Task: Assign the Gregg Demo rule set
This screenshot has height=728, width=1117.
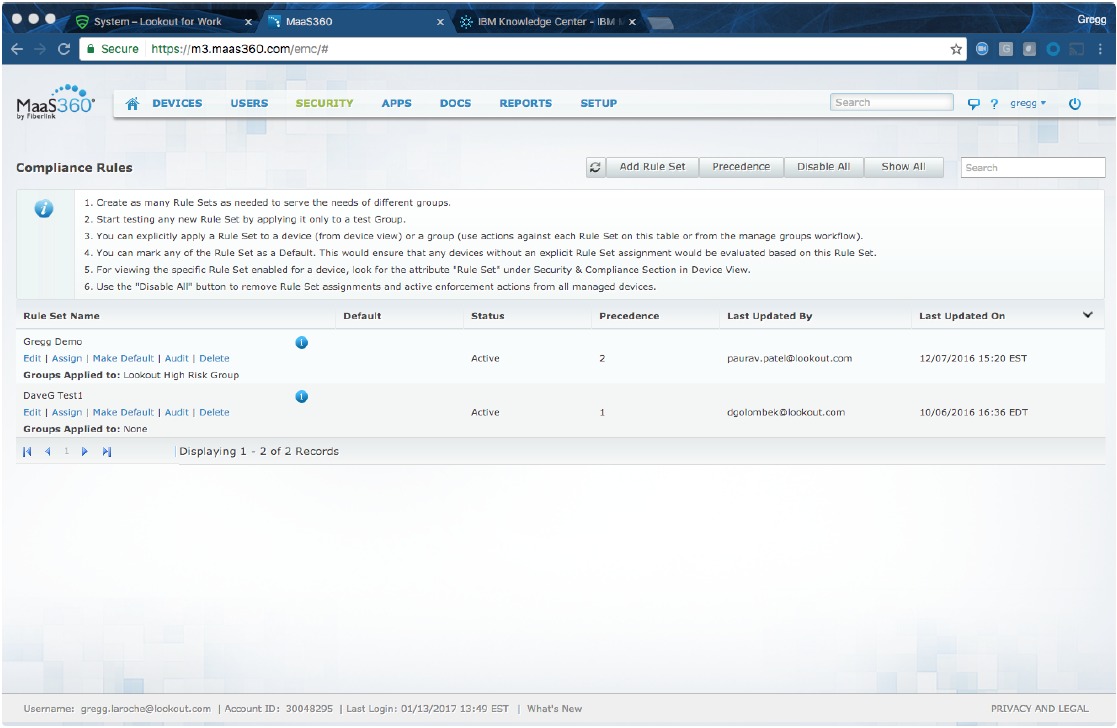Action: click(x=67, y=358)
